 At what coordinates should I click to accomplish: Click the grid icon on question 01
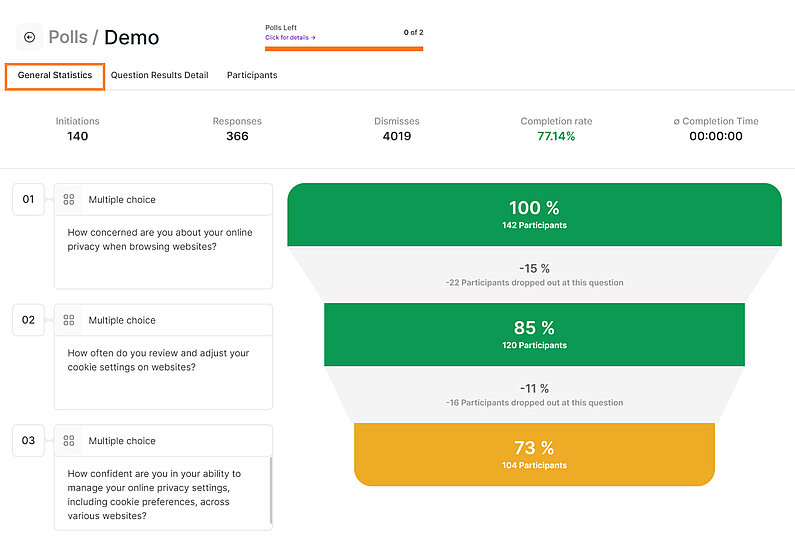click(x=69, y=200)
